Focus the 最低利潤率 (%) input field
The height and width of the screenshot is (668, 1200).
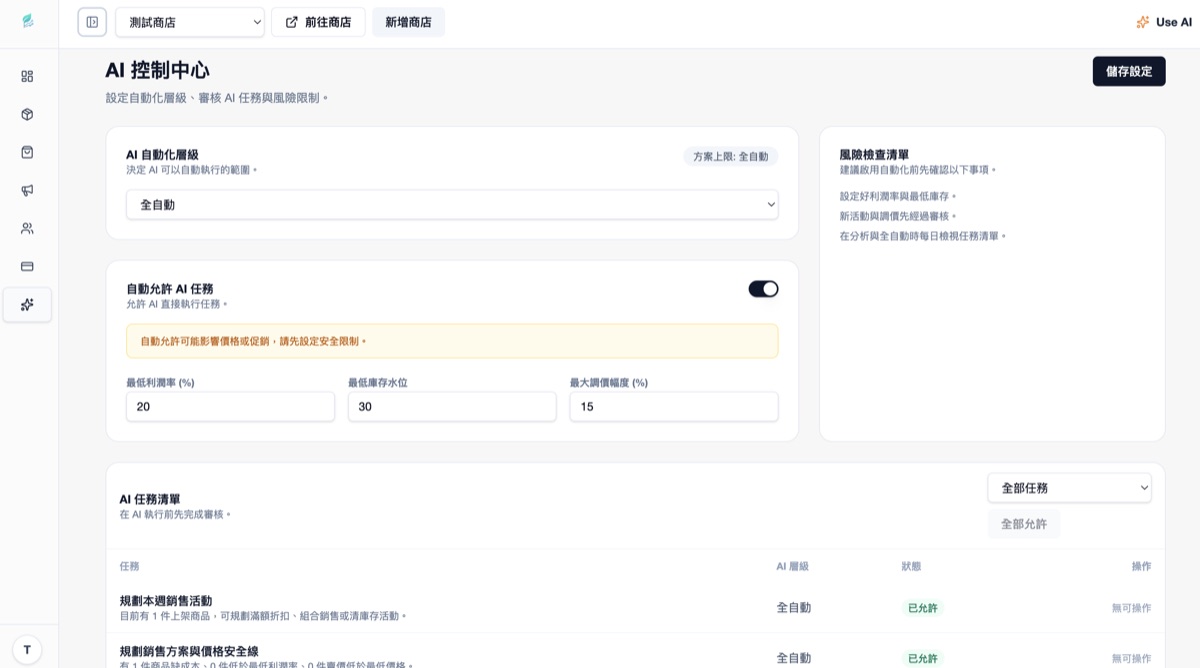(230, 406)
